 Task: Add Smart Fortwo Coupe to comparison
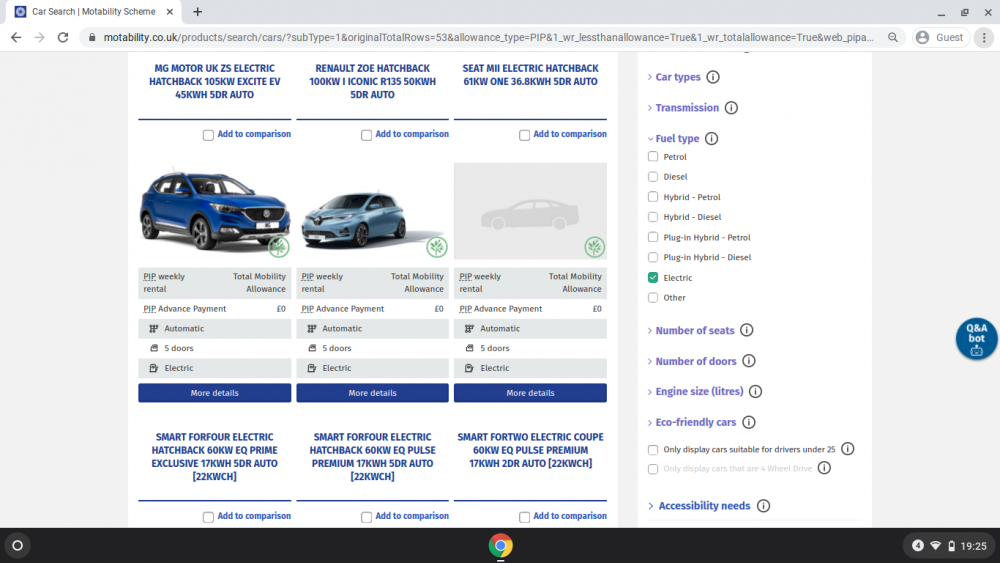coord(524,517)
